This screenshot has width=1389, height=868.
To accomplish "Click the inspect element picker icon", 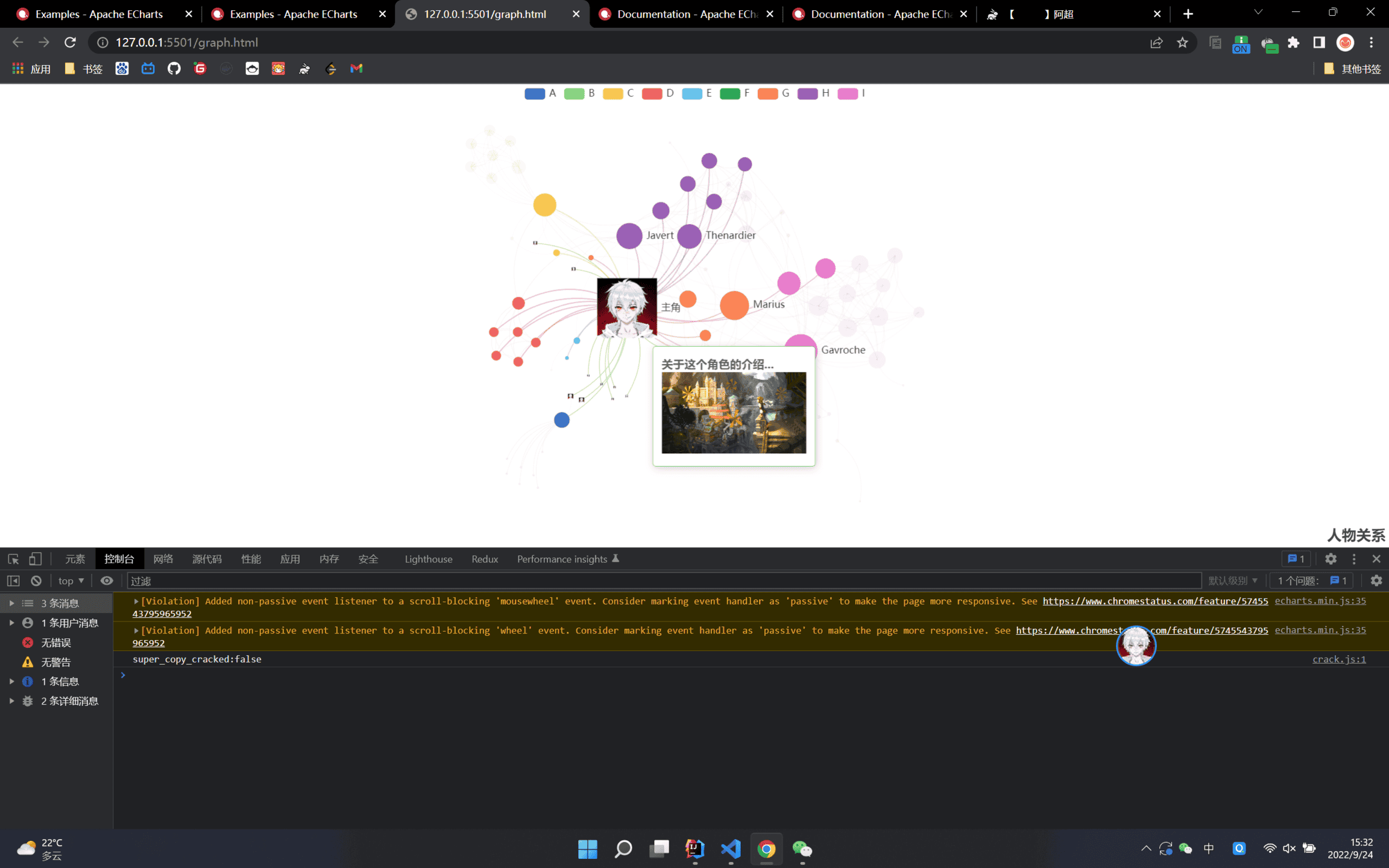I will click(13, 559).
